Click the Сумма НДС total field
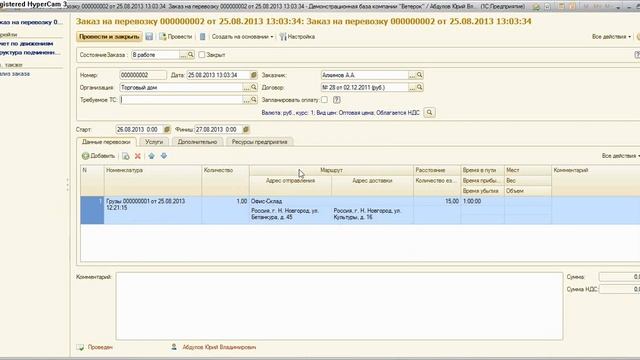The height and width of the screenshot is (360, 640). pos(619,289)
